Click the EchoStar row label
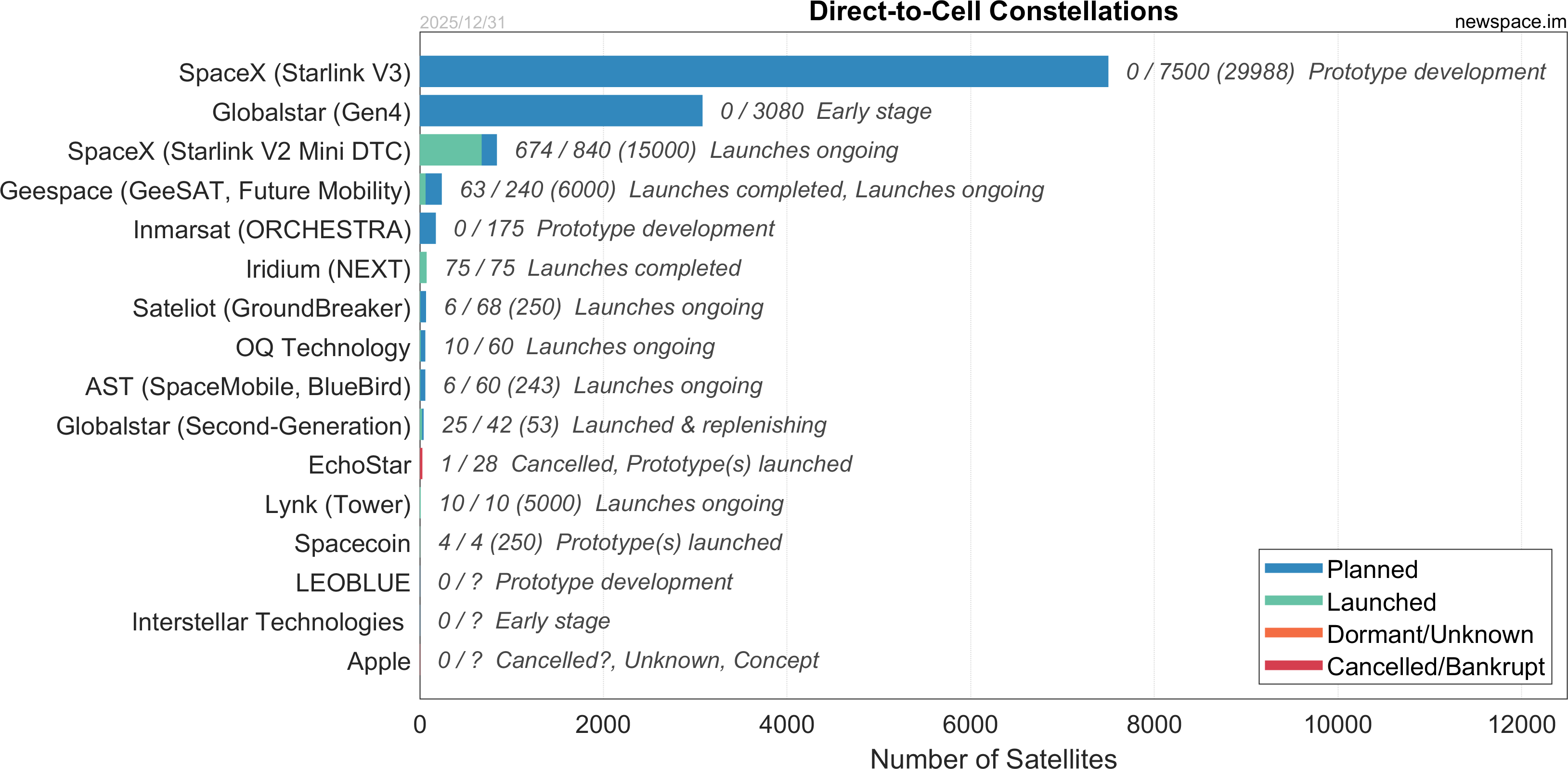The width and height of the screenshot is (1568, 769). pyautogui.click(x=359, y=465)
